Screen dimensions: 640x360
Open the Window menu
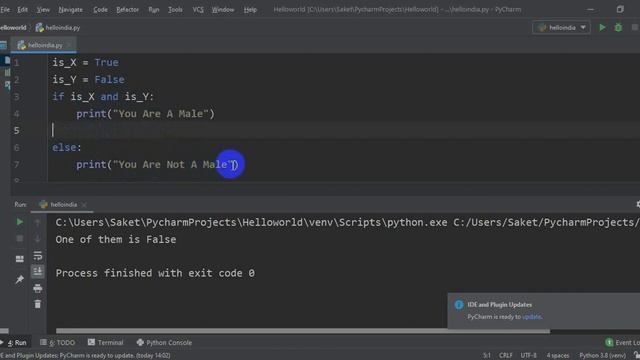[223, 9]
